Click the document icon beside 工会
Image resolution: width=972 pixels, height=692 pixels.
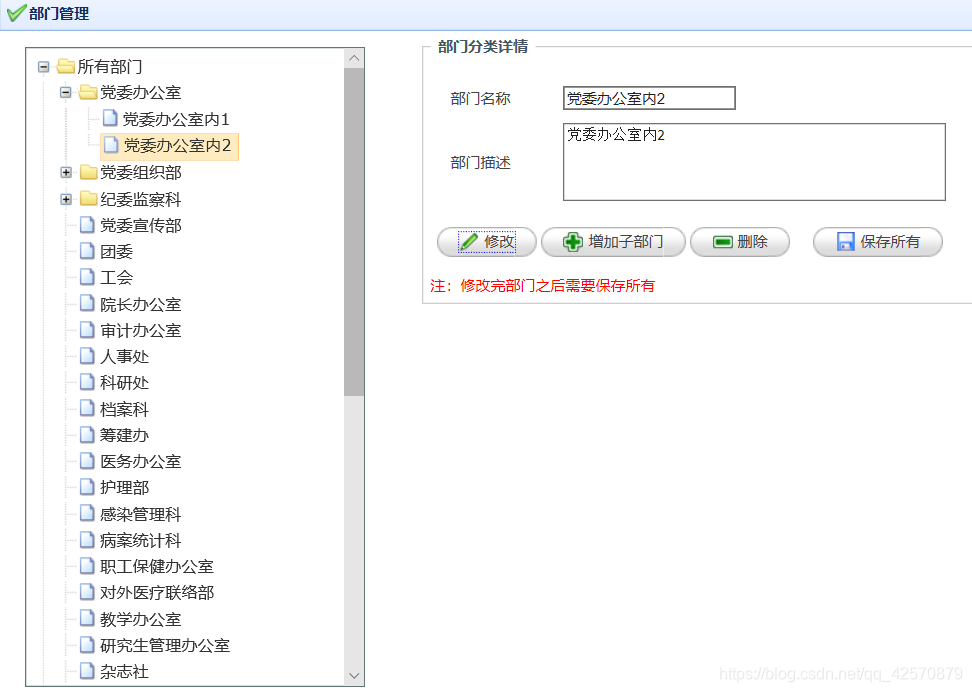click(87, 277)
